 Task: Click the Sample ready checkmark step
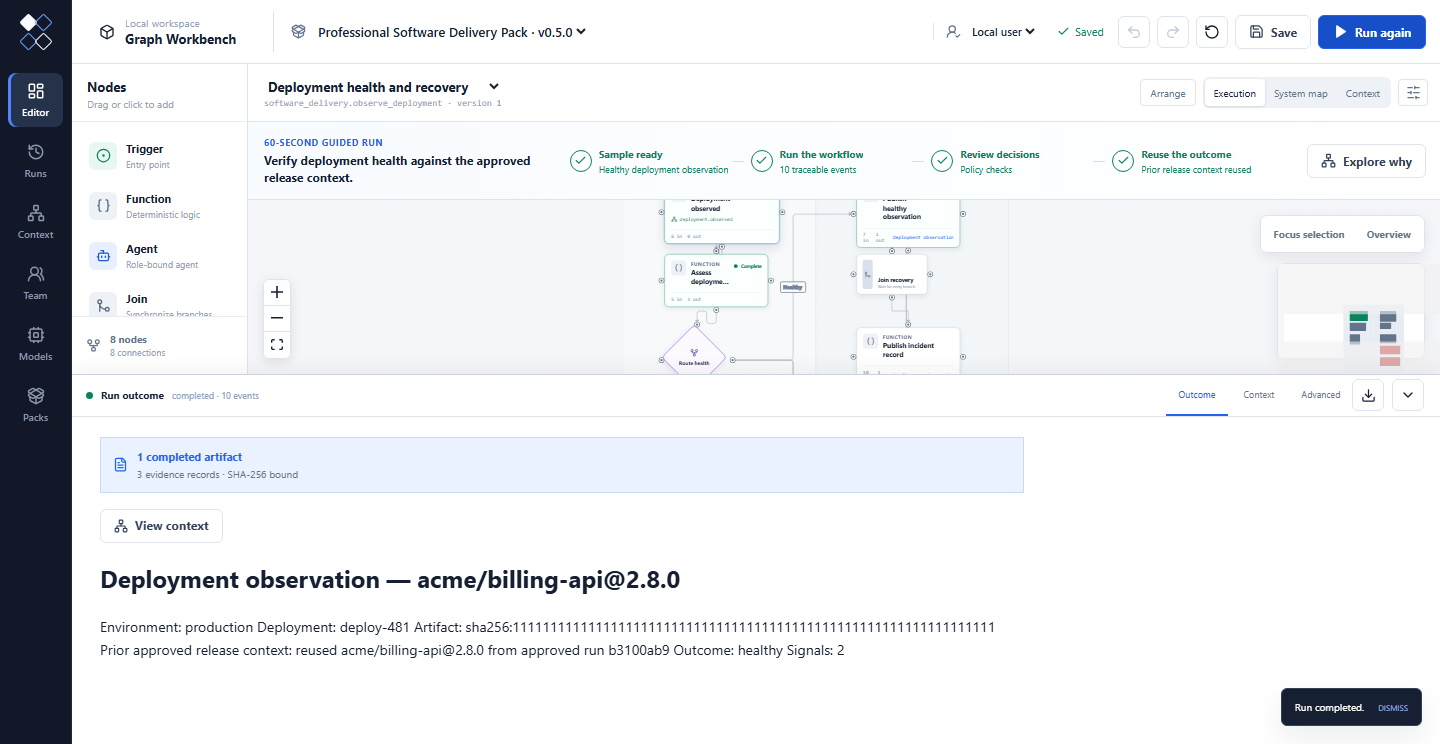pyautogui.click(x=650, y=162)
